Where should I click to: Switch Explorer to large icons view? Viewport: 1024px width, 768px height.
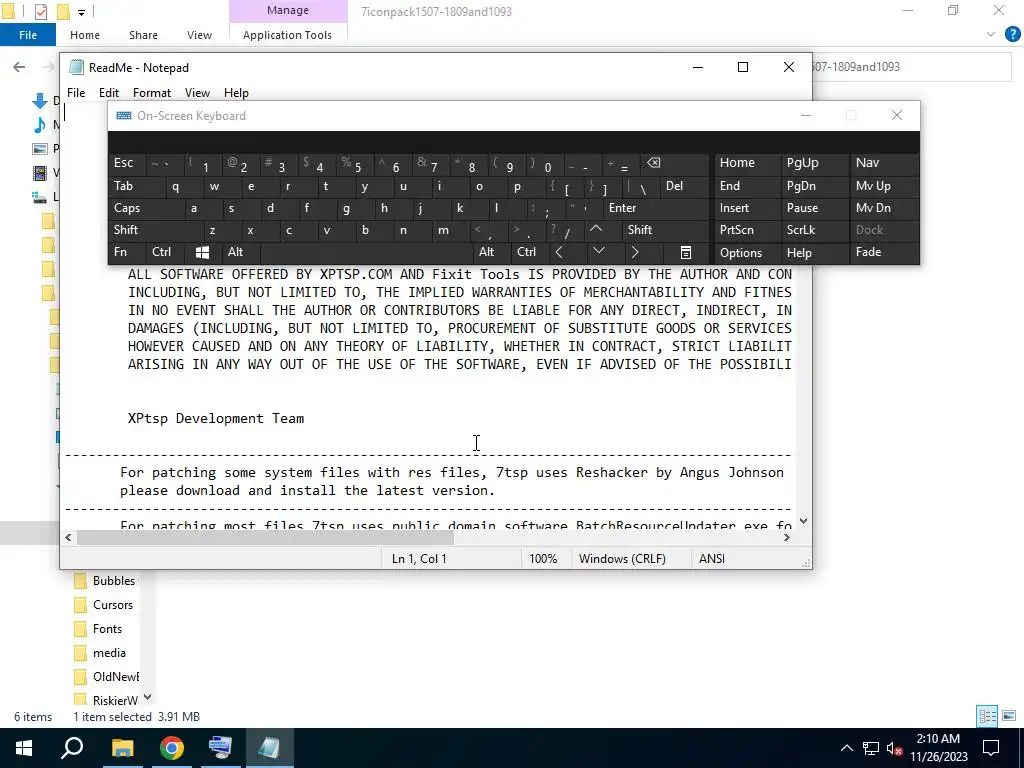pos(1009,716)
